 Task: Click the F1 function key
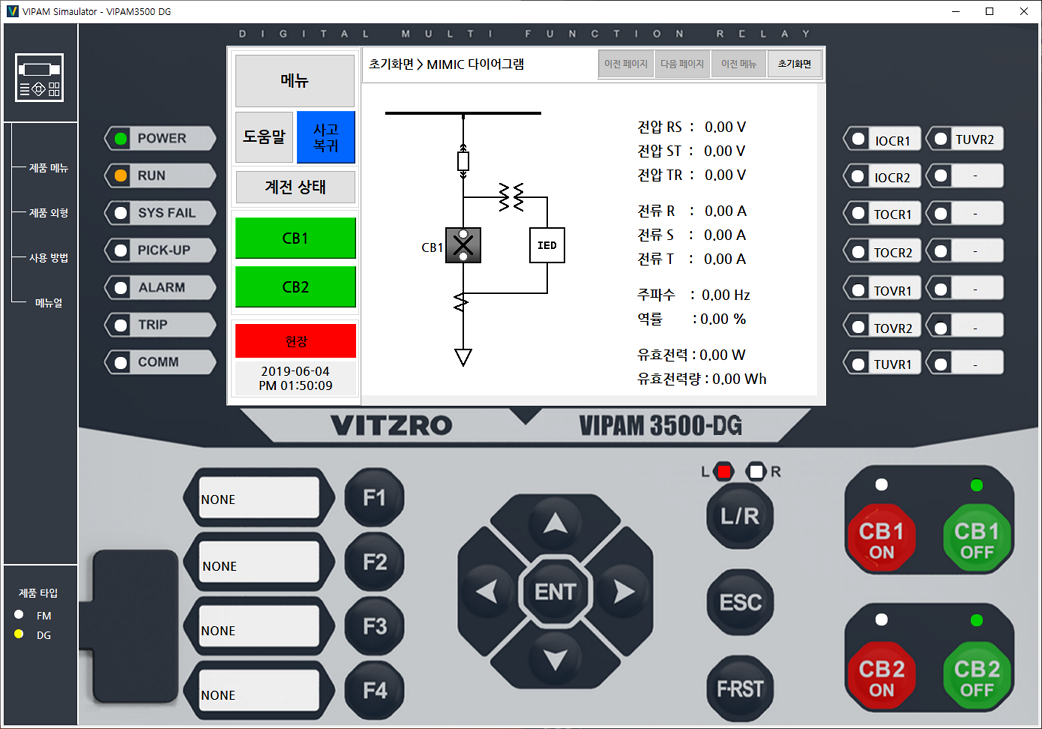[x=374, y=498]
